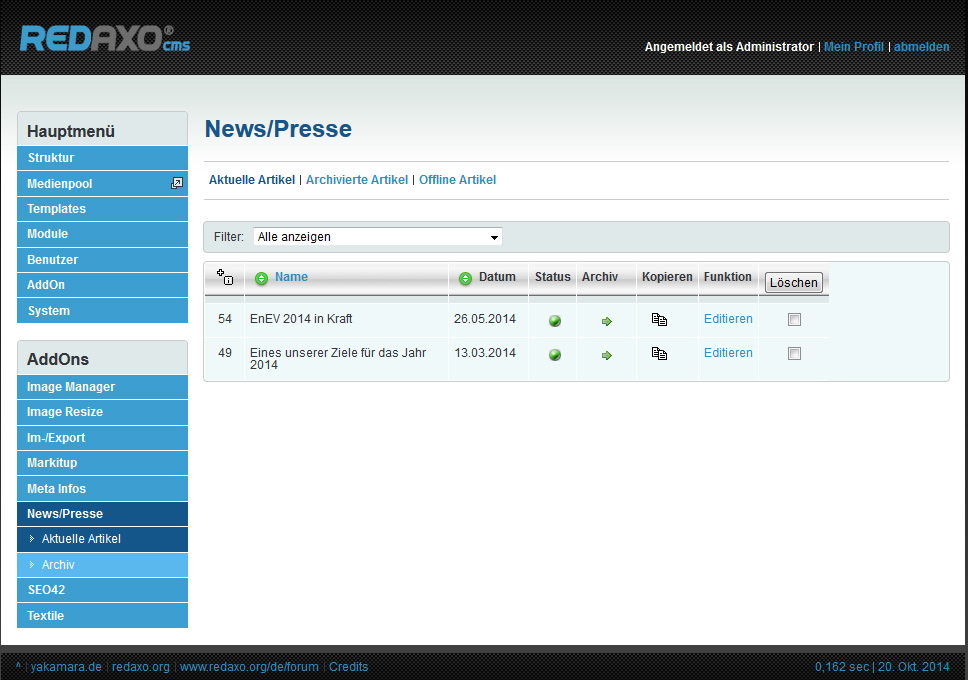Archive the 'Eines unserer Ziele' article

pos(606,355)
